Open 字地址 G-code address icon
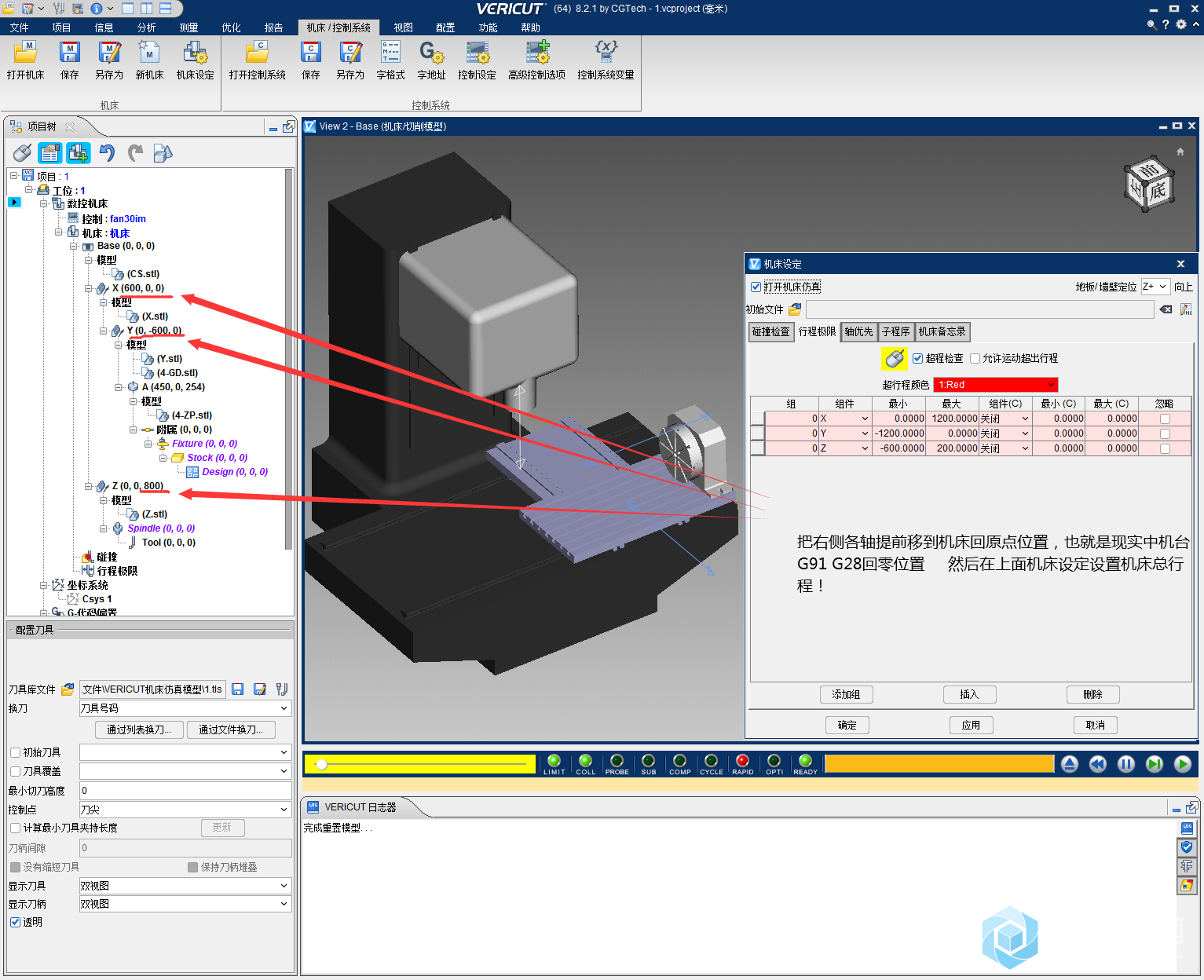Viewport: 1204px width, 980px height. tap(431, 60)
